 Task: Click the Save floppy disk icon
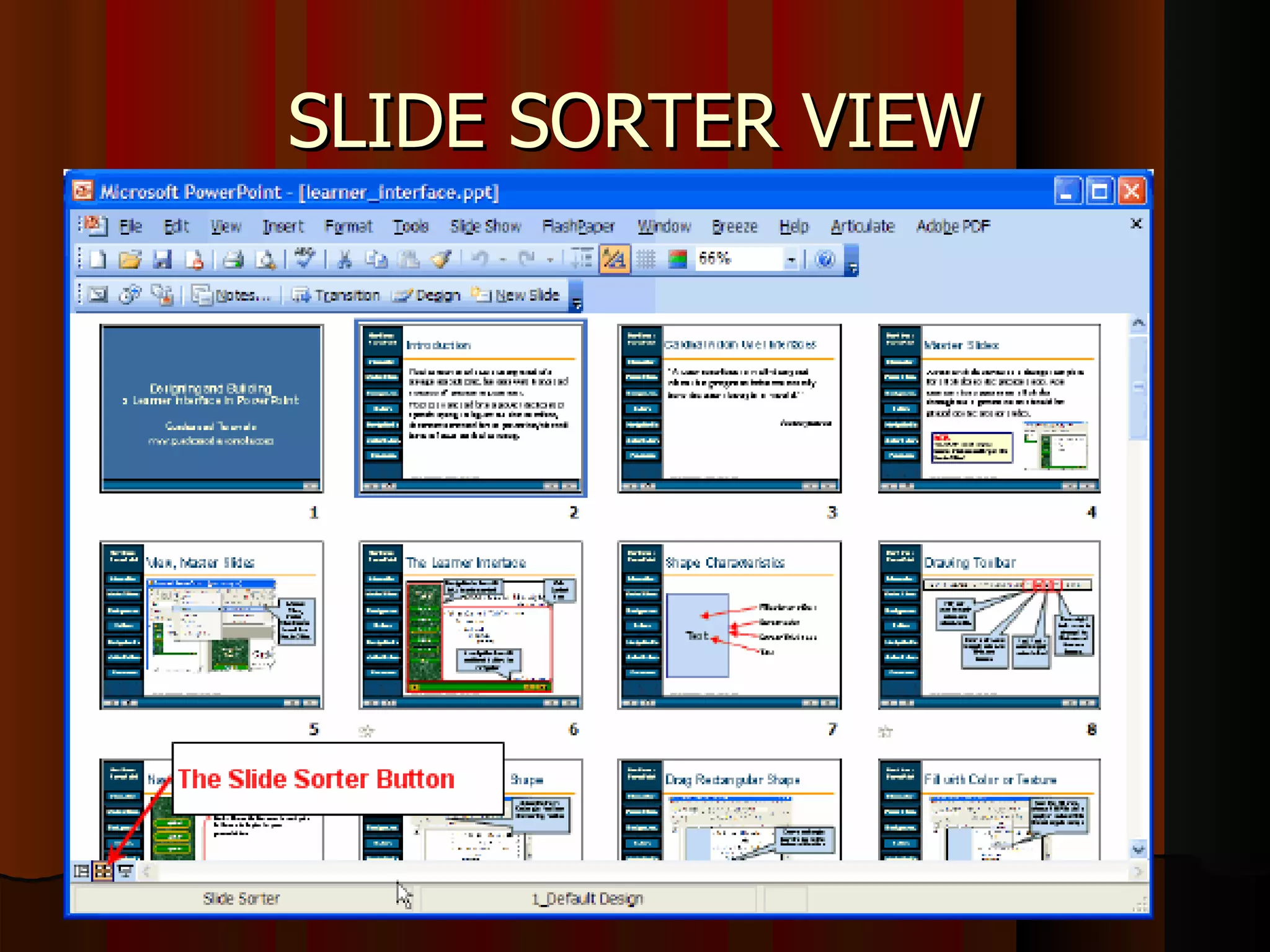coord(162,259)
